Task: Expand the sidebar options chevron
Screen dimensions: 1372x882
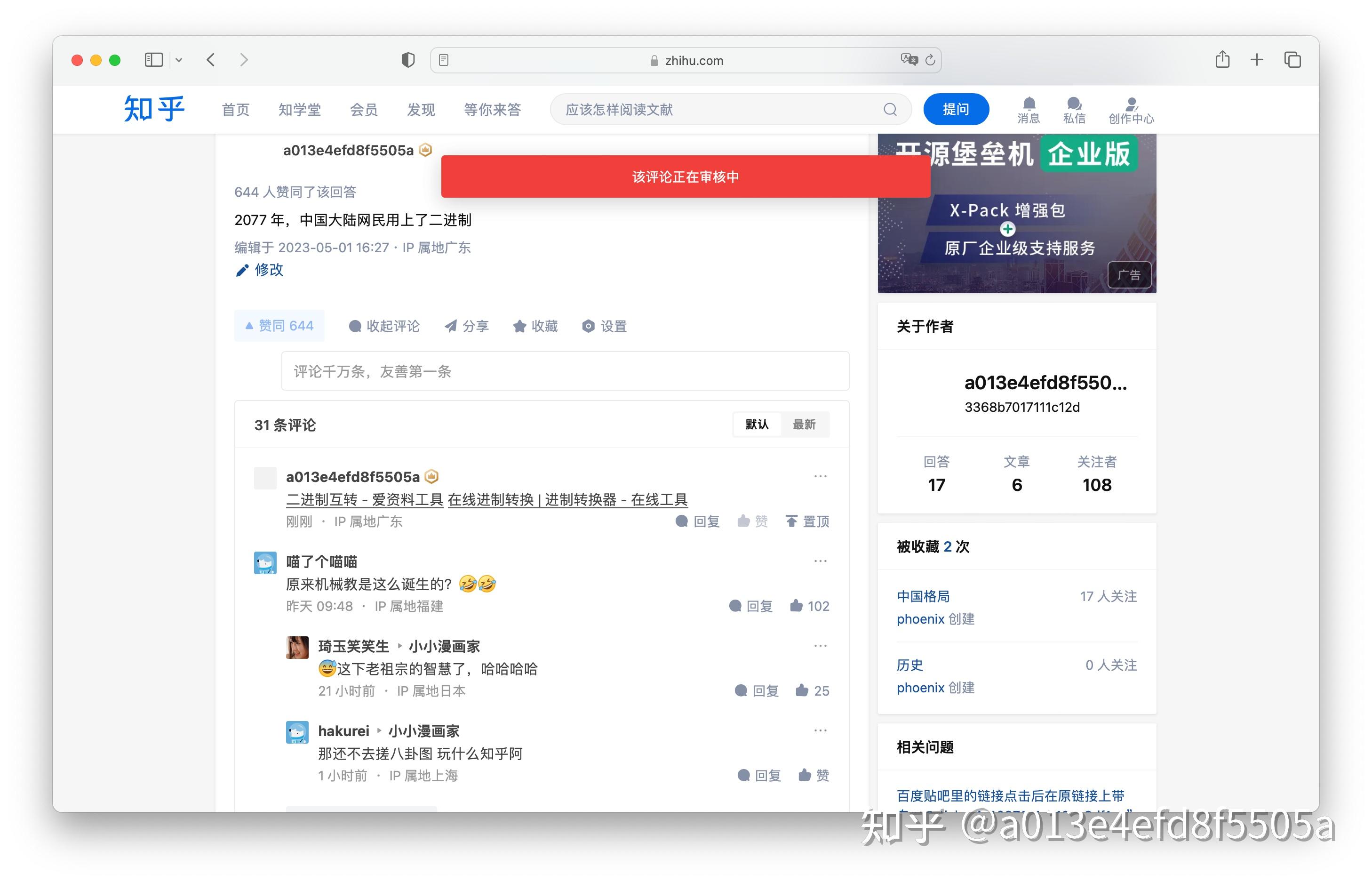Action: [x=179, y=60]
